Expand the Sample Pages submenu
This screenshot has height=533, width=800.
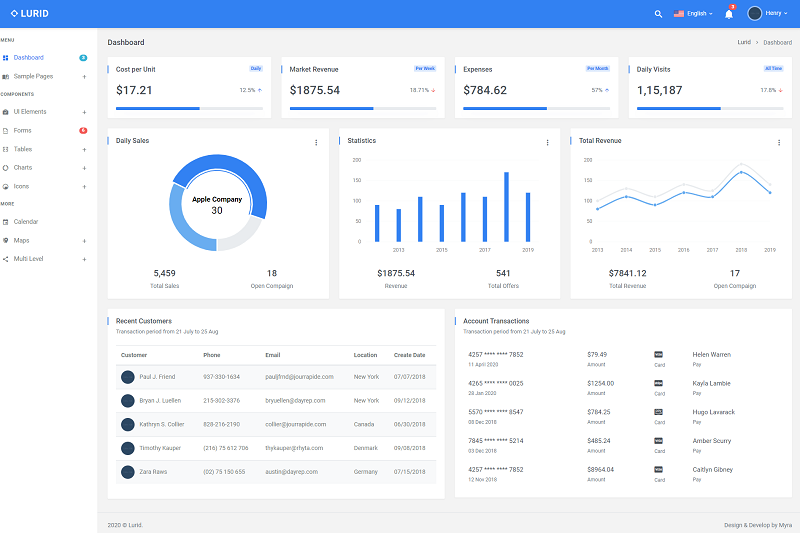(x=84, y=76)
